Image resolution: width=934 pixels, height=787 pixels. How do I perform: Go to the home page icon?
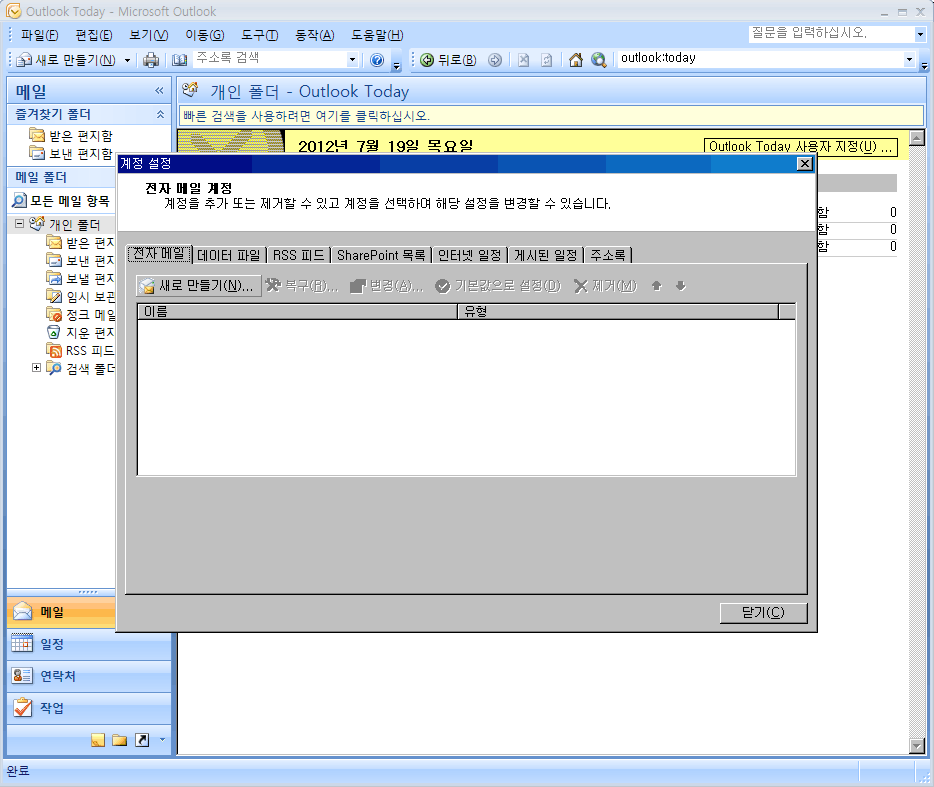575,60
